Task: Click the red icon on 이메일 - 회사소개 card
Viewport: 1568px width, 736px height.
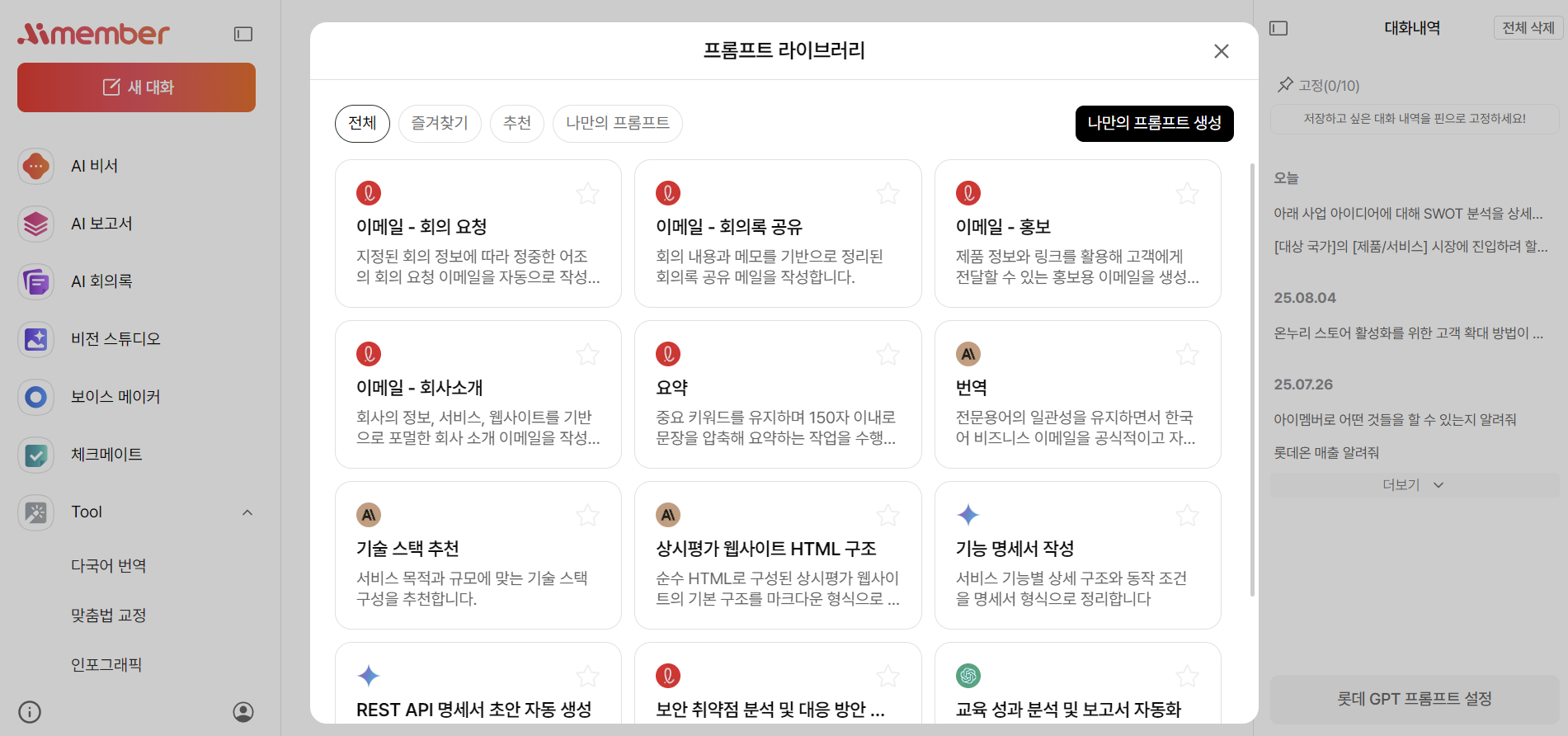Action: click(368, 354)
